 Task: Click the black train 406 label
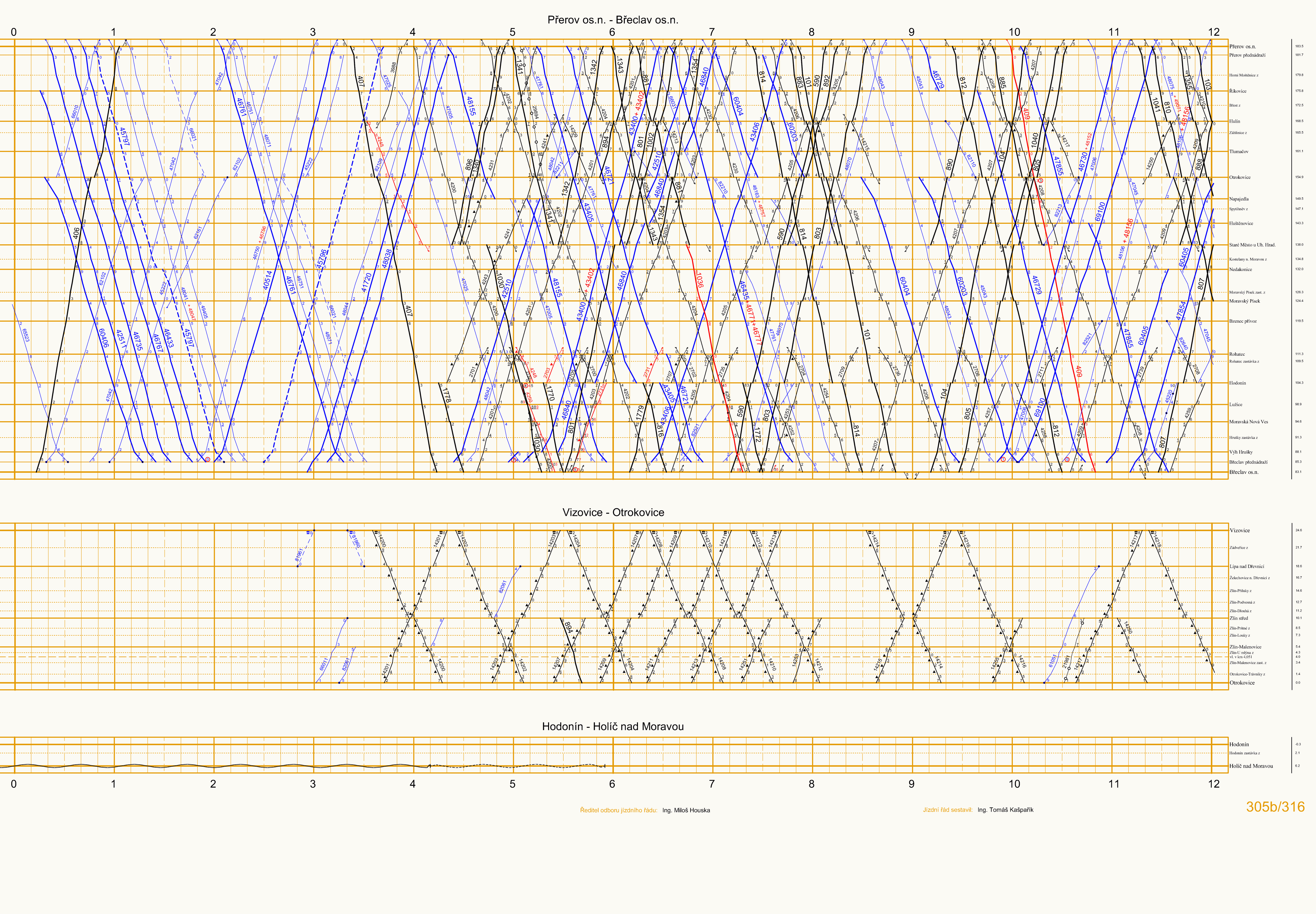point(77,233)
